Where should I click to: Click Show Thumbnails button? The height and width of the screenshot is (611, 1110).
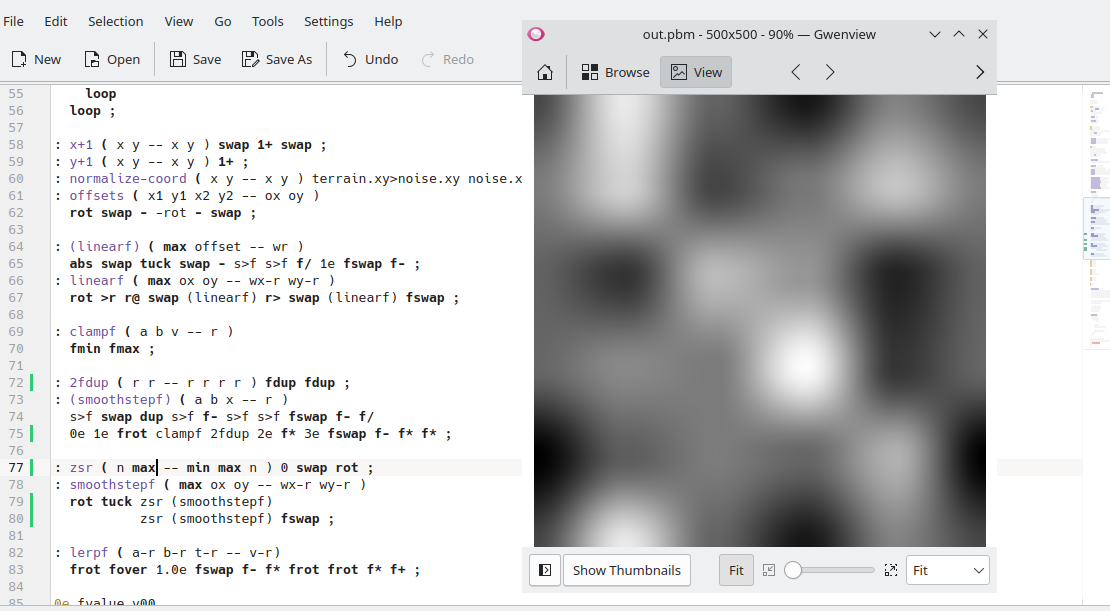pyautogui.click(x=626, y=570)
